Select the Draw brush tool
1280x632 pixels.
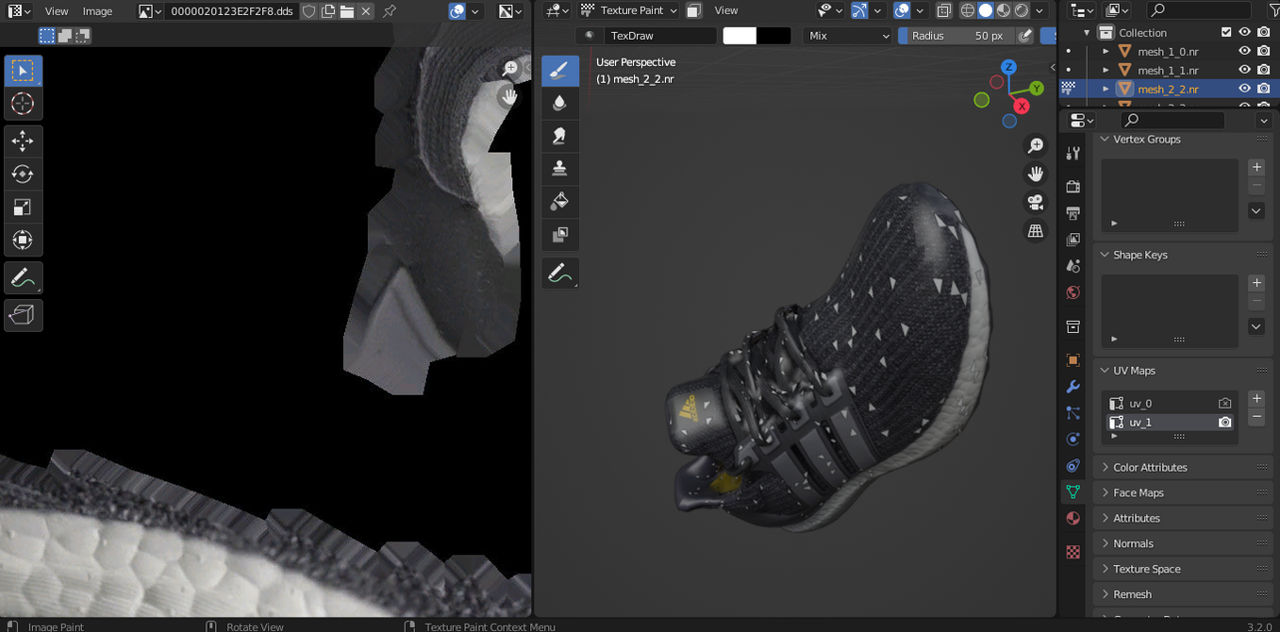coord(560,71)
